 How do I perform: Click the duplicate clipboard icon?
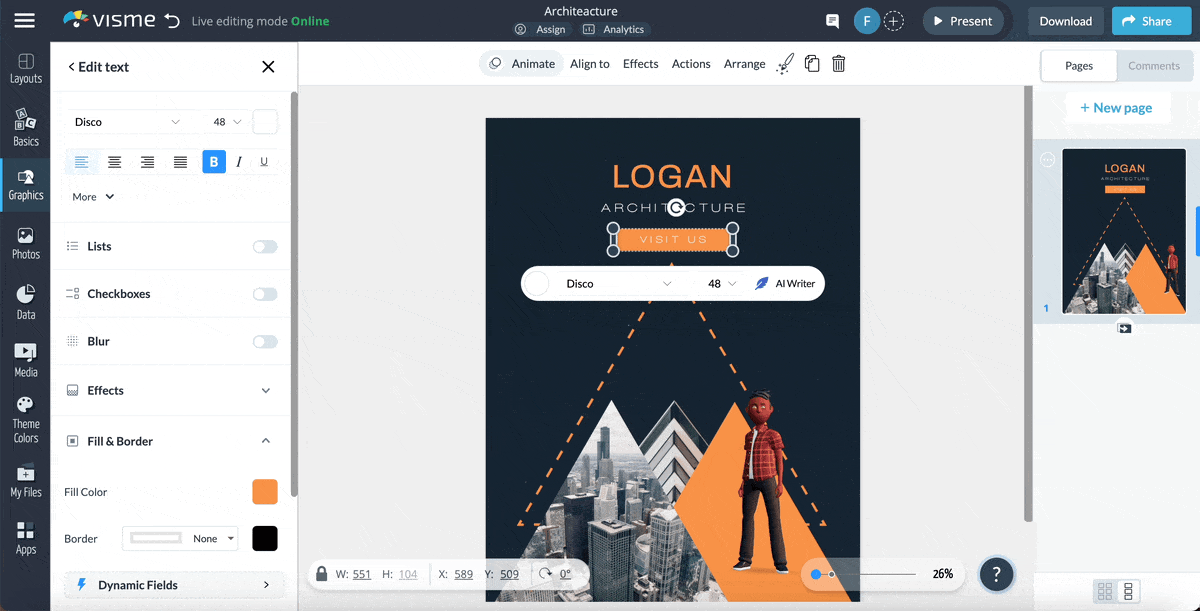812,63
